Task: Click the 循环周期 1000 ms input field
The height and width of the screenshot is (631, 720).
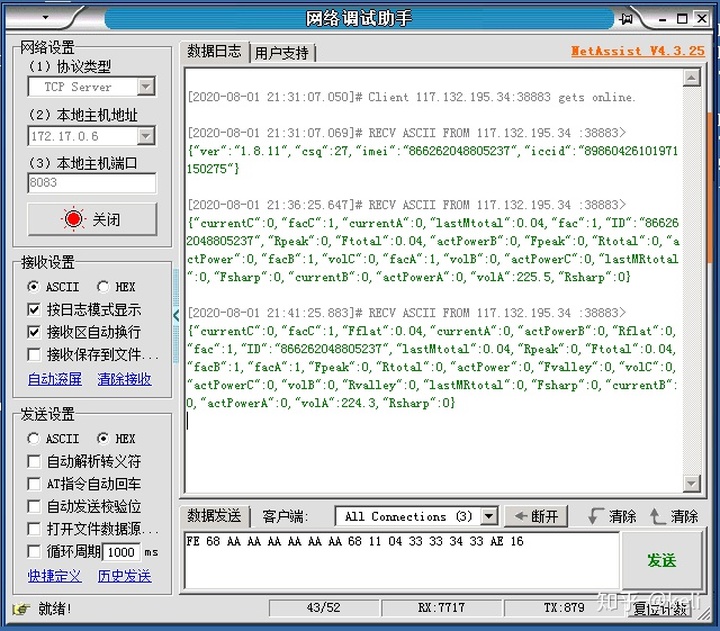Action: [121, 552]
